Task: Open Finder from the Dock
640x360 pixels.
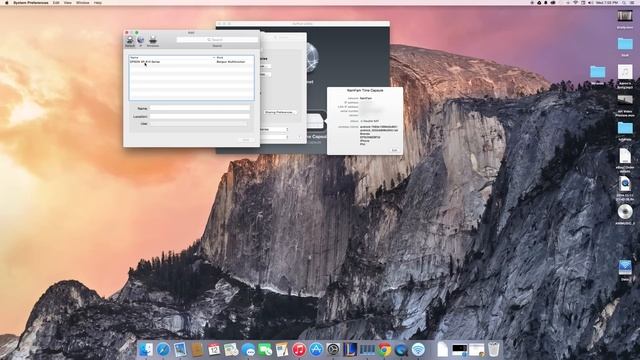Action: 146,350
